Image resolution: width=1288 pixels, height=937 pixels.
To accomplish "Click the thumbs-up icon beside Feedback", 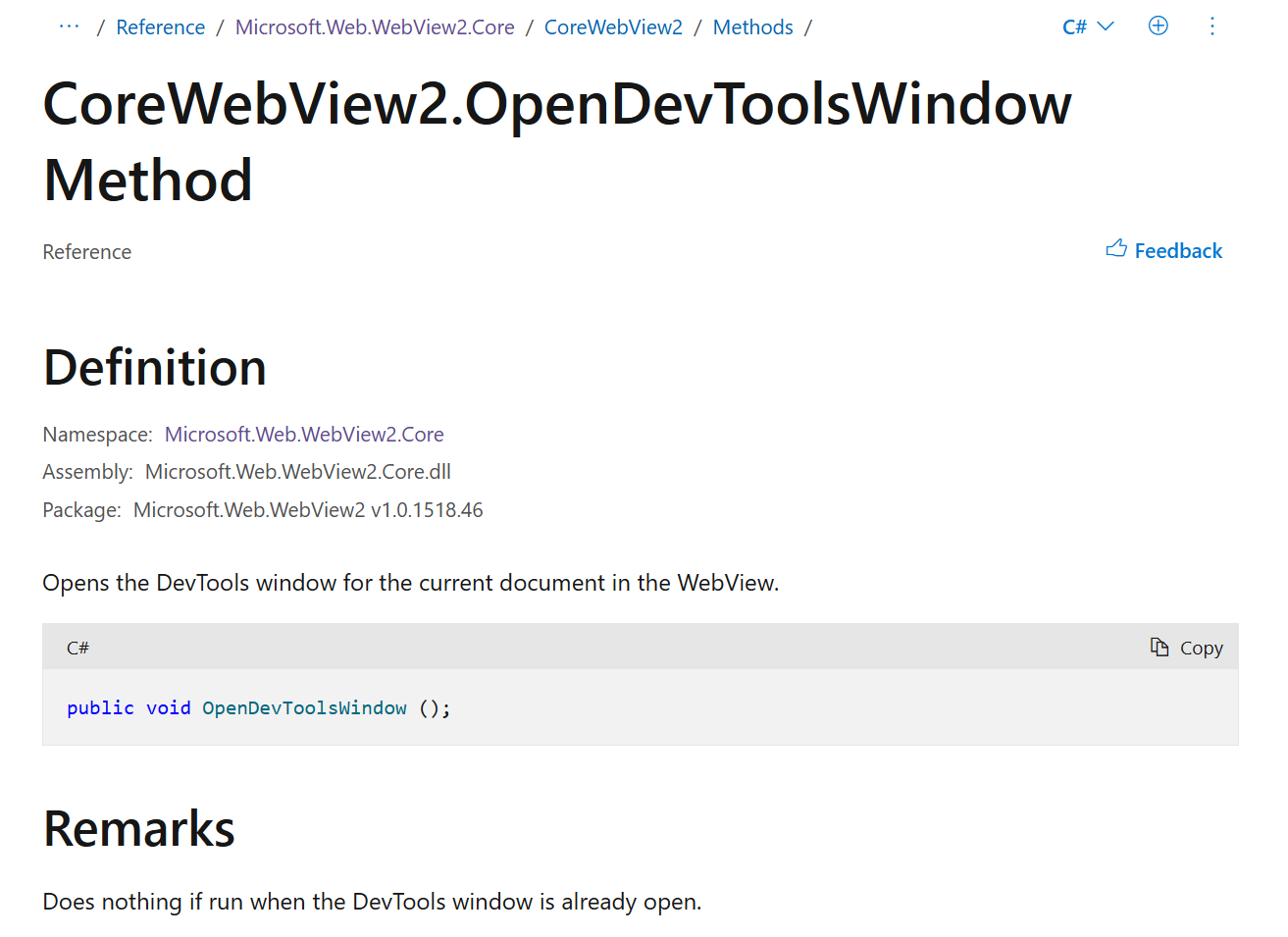I will pyautogui.click(x=1115, y=249).
